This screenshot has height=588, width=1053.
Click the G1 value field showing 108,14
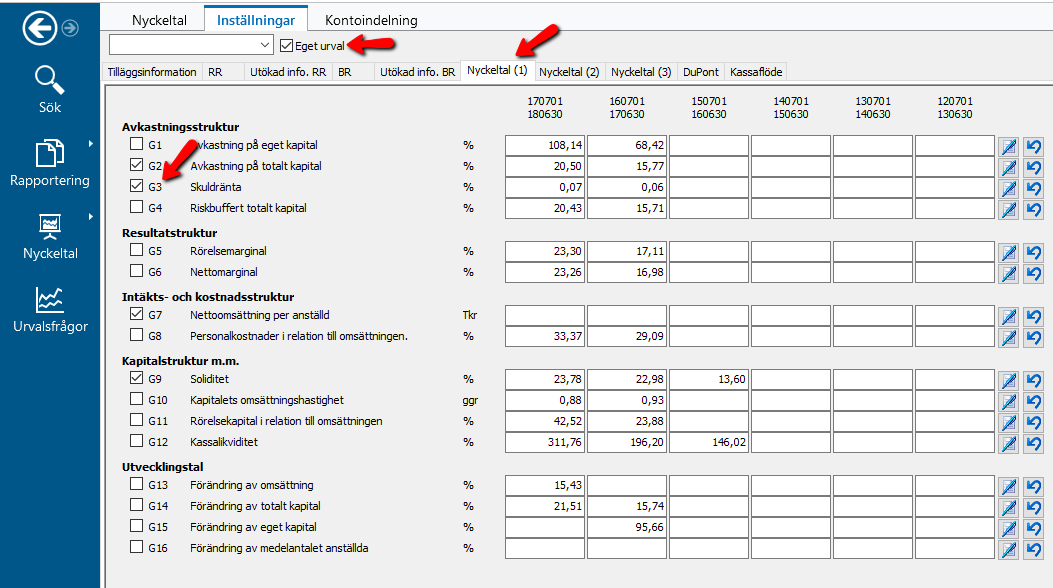click(x=545, y=145)
